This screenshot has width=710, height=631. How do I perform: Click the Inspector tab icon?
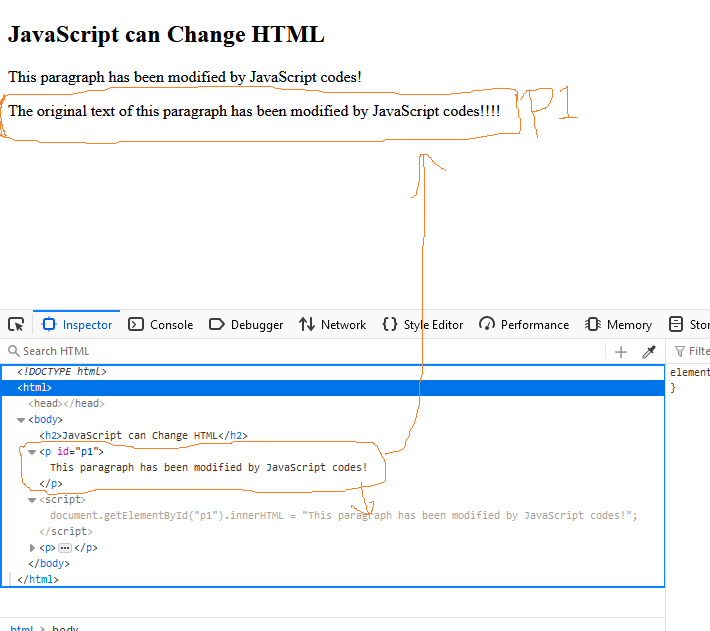49,325
